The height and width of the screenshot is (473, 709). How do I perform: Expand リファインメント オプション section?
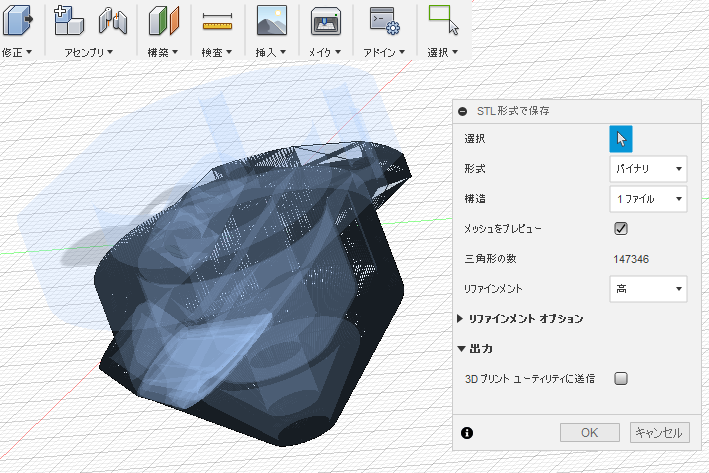460,319
